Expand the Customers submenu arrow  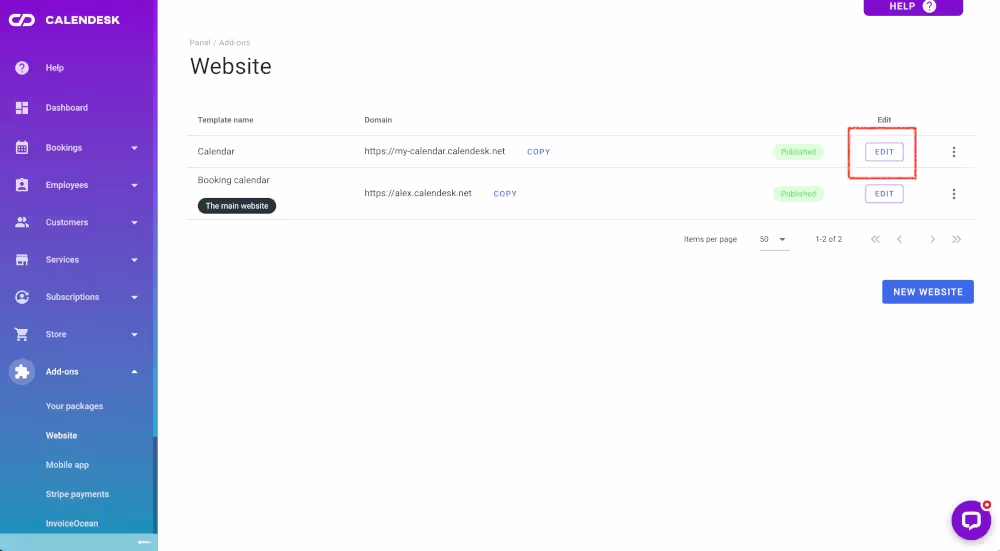click(x=134, y=223)
